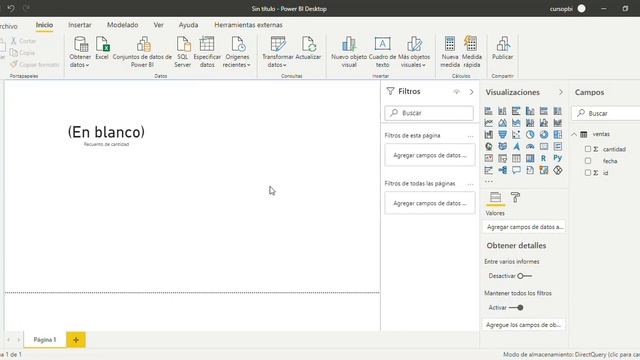The height and width of the screenshot is (360, 640).
Task: Open Filtros de todas las páginas options
Action: [470, 184]
